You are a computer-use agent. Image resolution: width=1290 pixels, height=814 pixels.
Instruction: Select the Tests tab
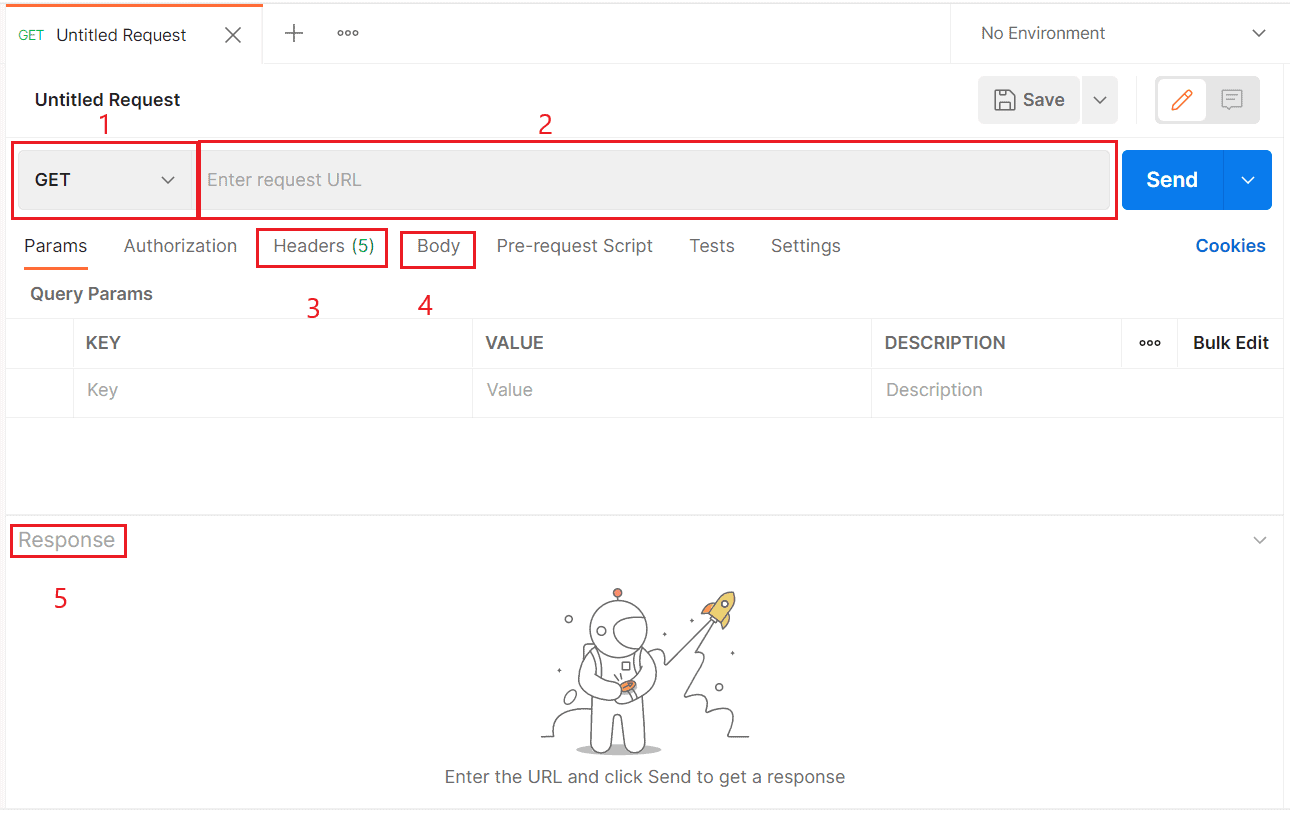[x=712, y=246]
